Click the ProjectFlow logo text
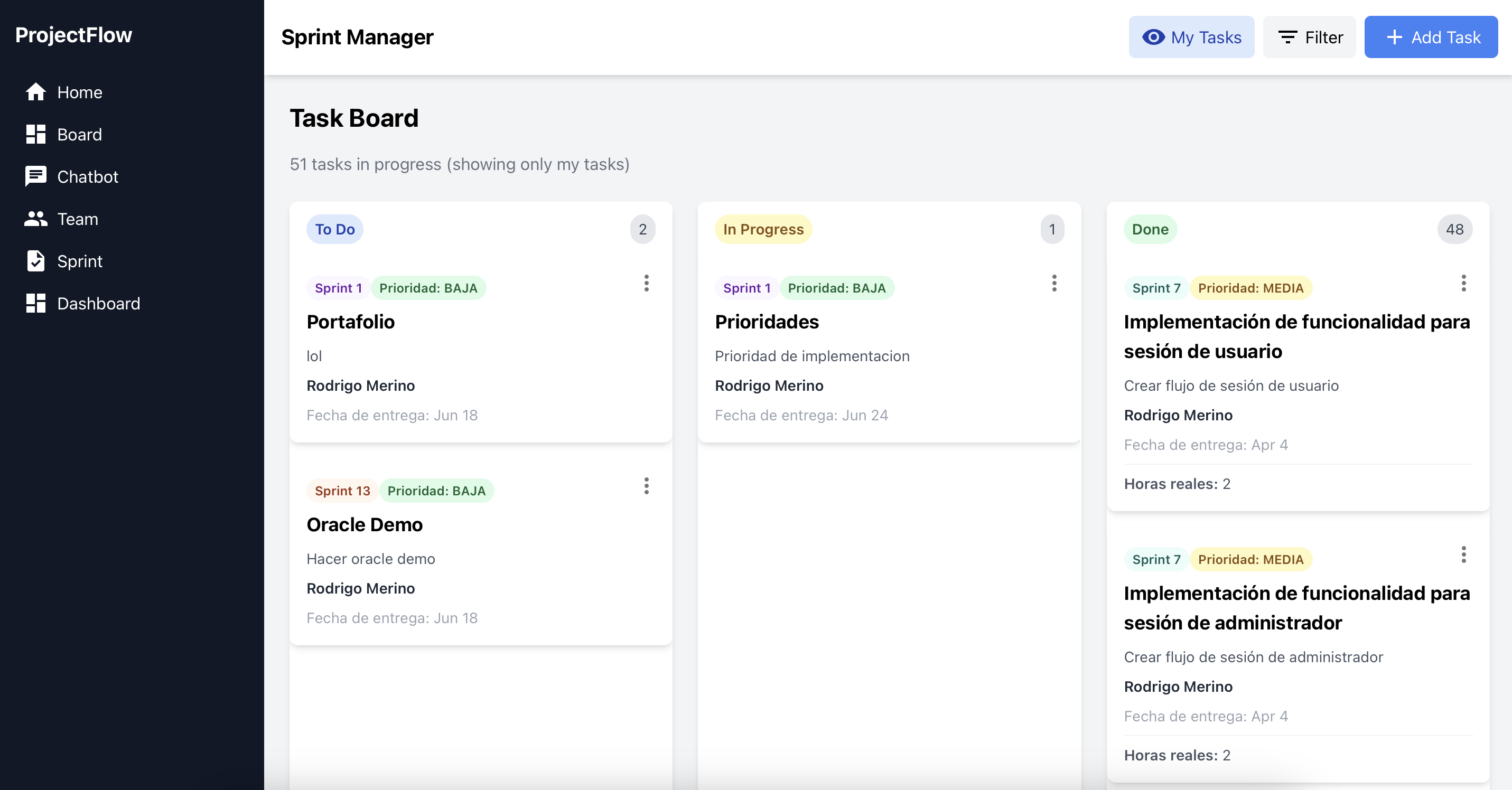The width and height of the screenshot is (1512, 790). click(x=73, y=35)
